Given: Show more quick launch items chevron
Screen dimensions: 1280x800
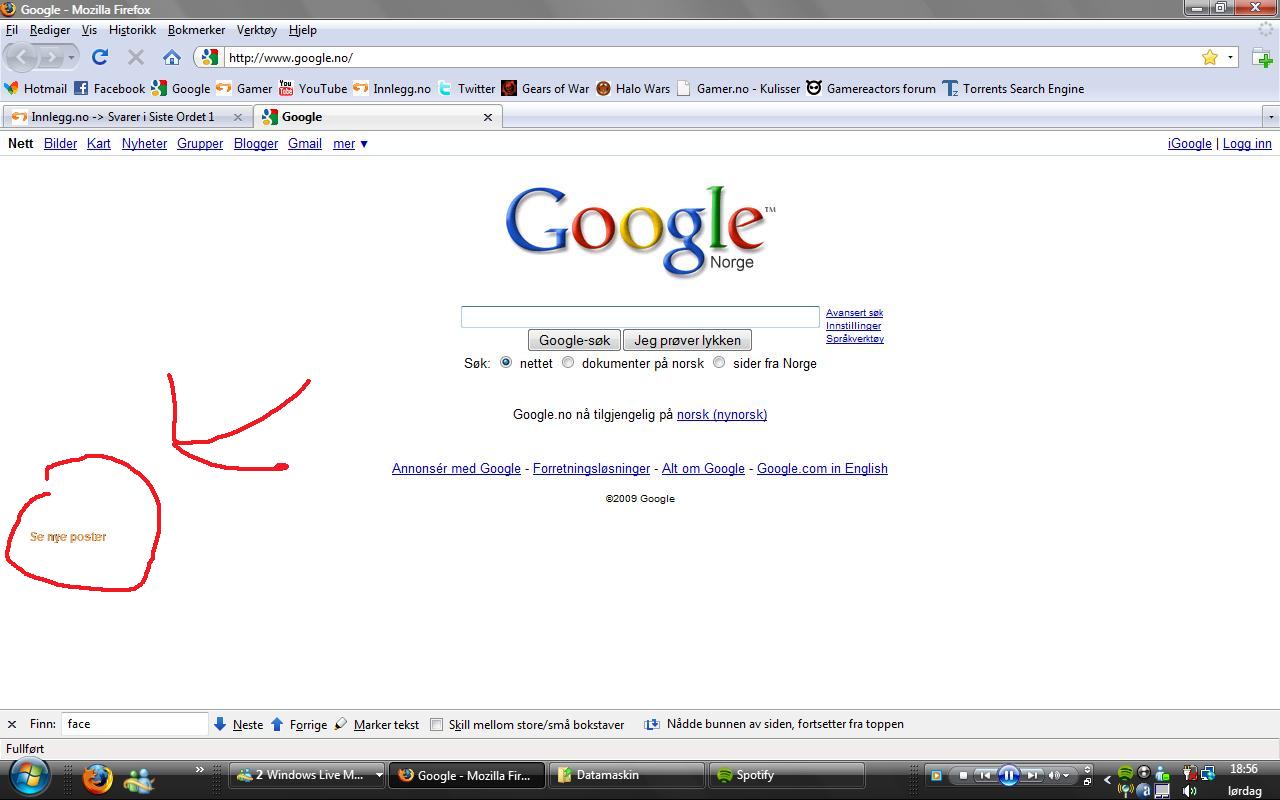Looking at the screenshot, I should 199,769.
